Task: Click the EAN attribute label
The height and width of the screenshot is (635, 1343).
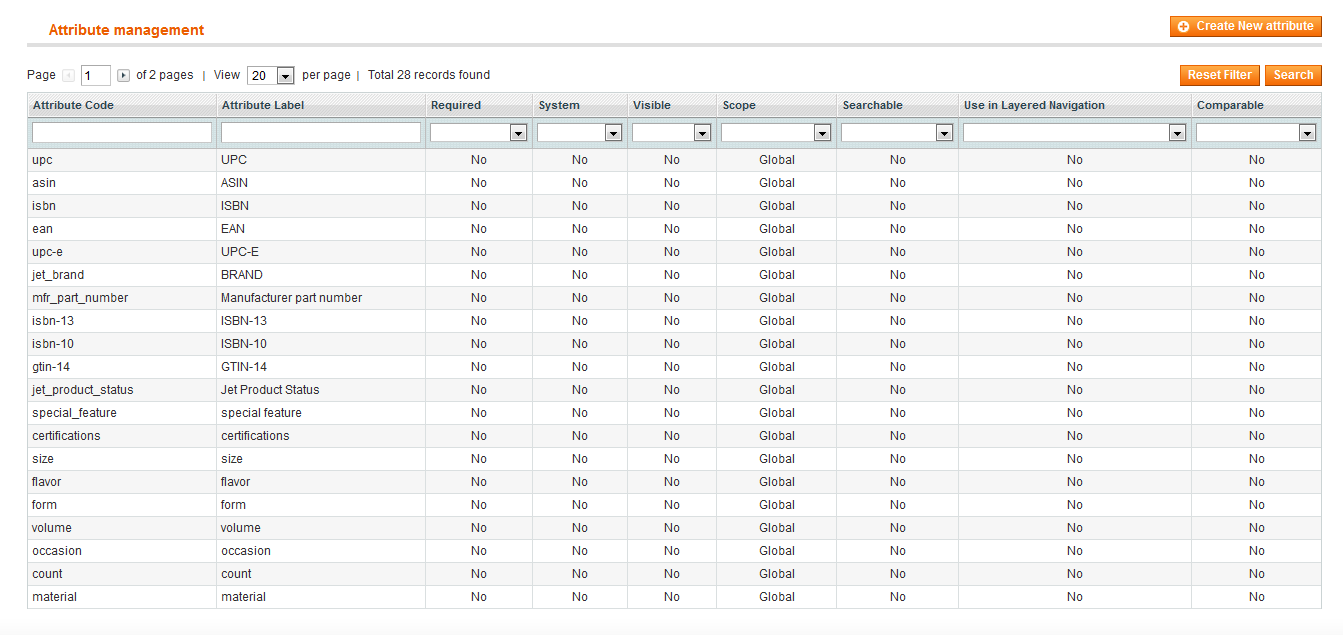Action: (x=233, y=229)
